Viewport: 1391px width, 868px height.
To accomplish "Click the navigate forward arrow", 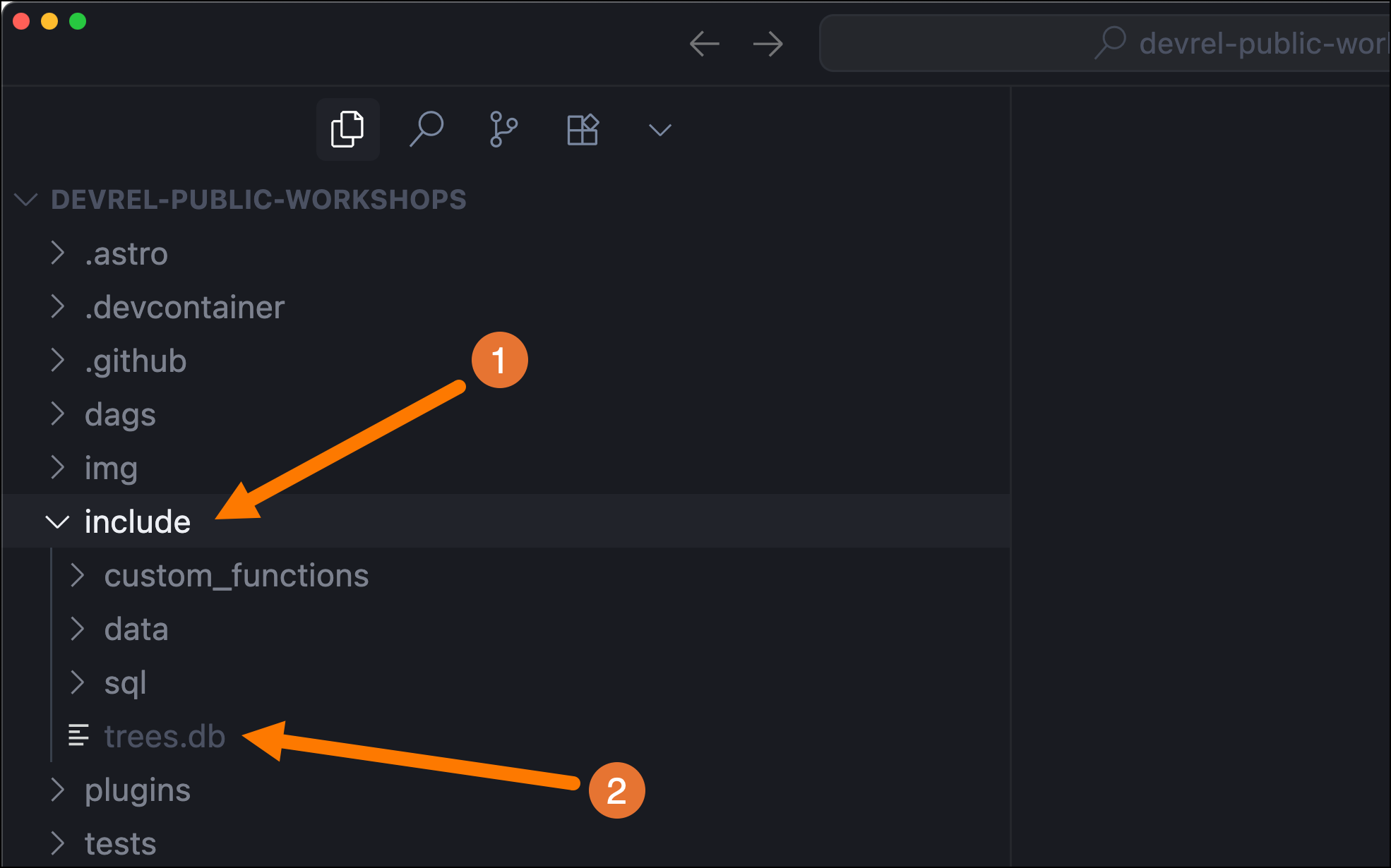I will pyautogui.click(x=768, y=44).
